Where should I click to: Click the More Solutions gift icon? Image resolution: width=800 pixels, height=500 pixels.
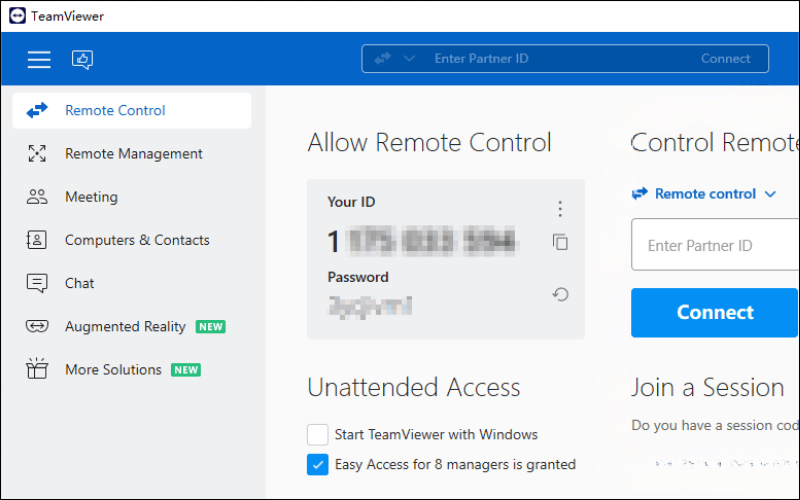37,368
